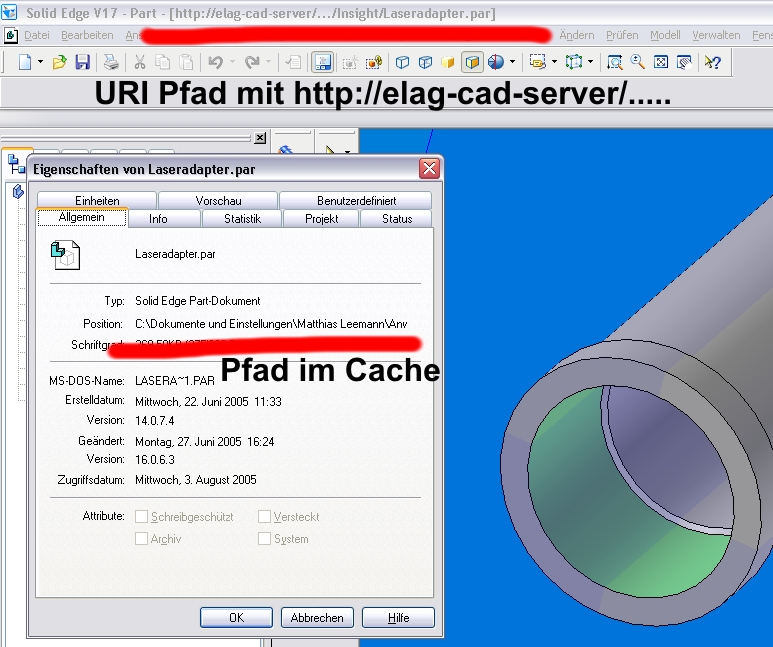The height and width of the screenshot is (647, 773).
Task: Switch to the Statistik tab
Action: pyautogui.click(x=242, y=218)
